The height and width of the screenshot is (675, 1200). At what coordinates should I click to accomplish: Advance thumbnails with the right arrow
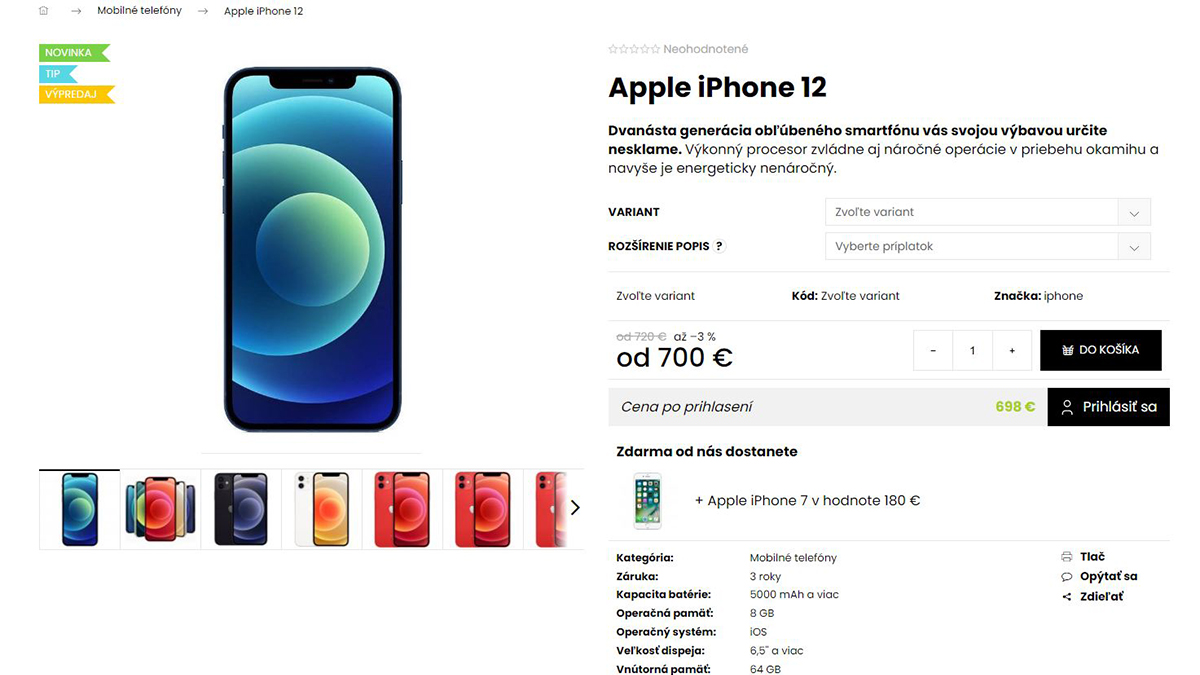(575, 508)
